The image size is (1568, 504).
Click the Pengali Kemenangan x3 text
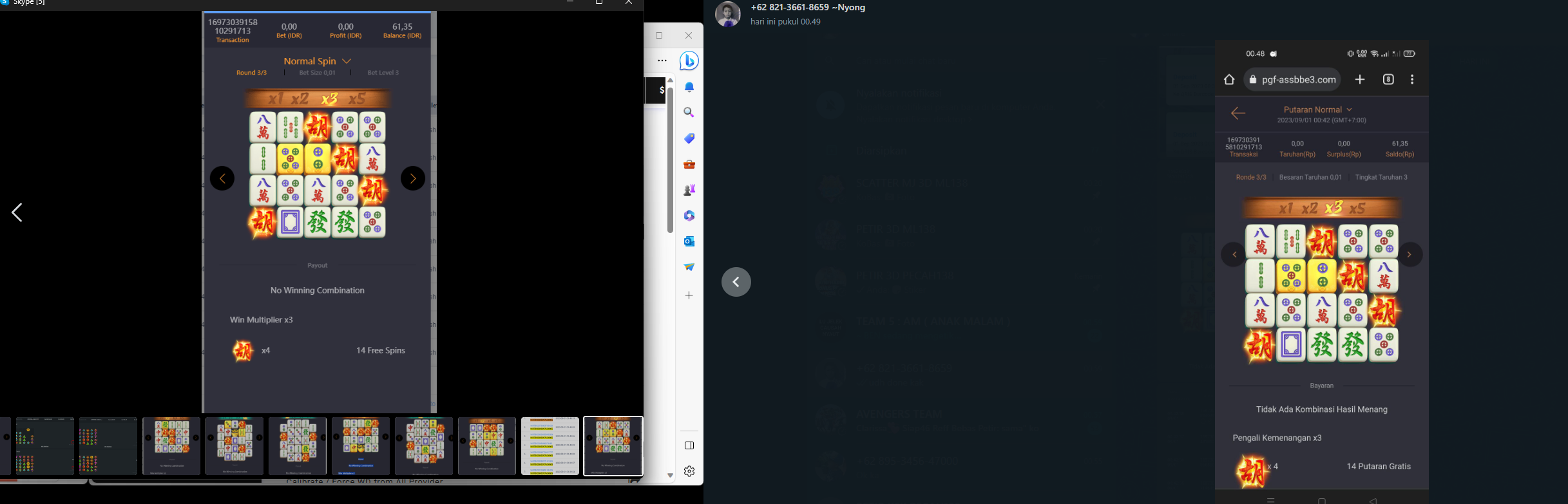(x=1277, y=438)
